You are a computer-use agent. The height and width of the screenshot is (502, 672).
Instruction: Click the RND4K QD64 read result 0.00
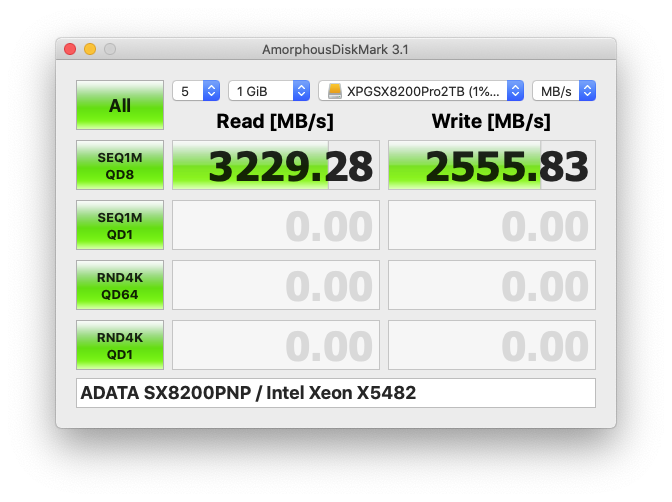point(276,285)
